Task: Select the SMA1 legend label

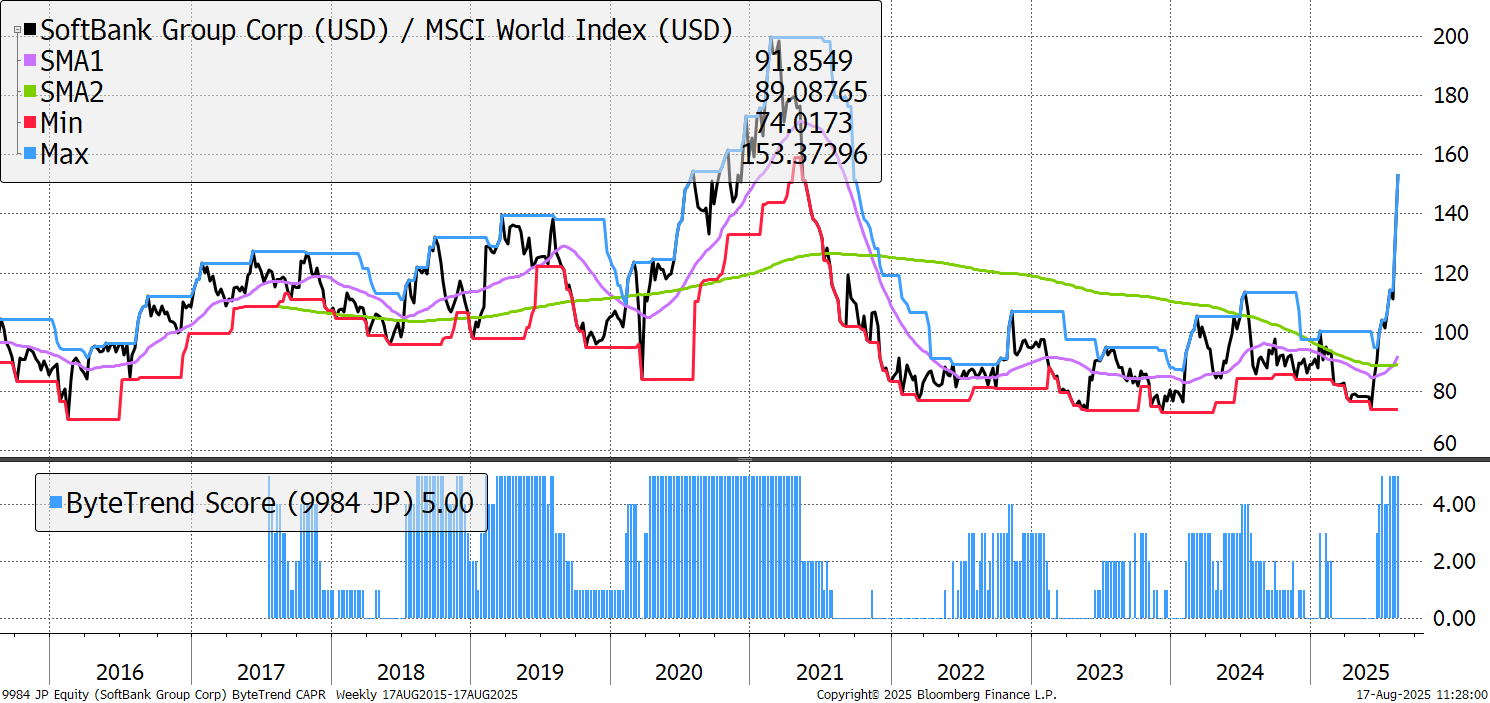Action: 72,62
